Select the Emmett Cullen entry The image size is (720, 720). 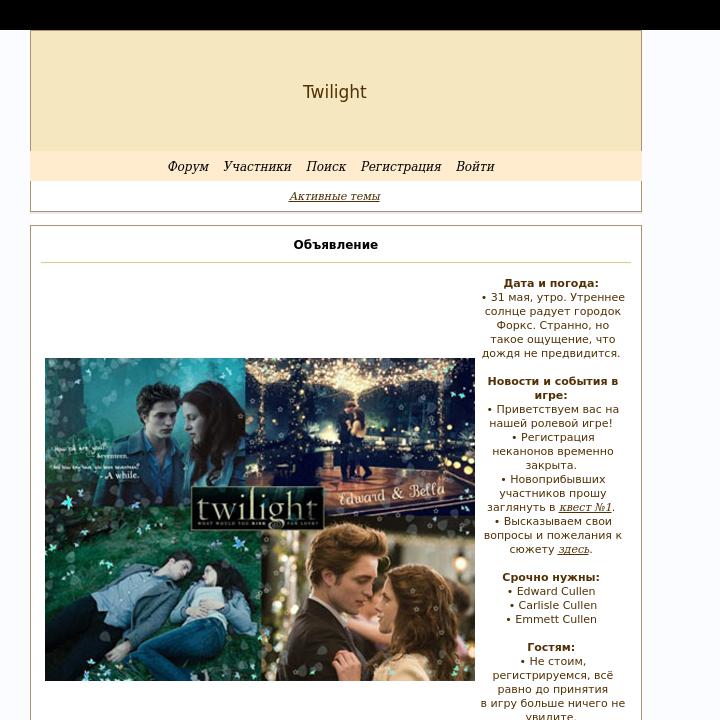(x=556, y=619)
